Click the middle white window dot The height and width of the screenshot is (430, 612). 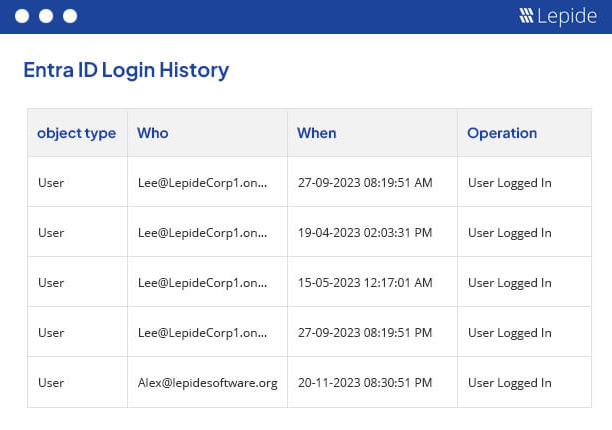46,16
